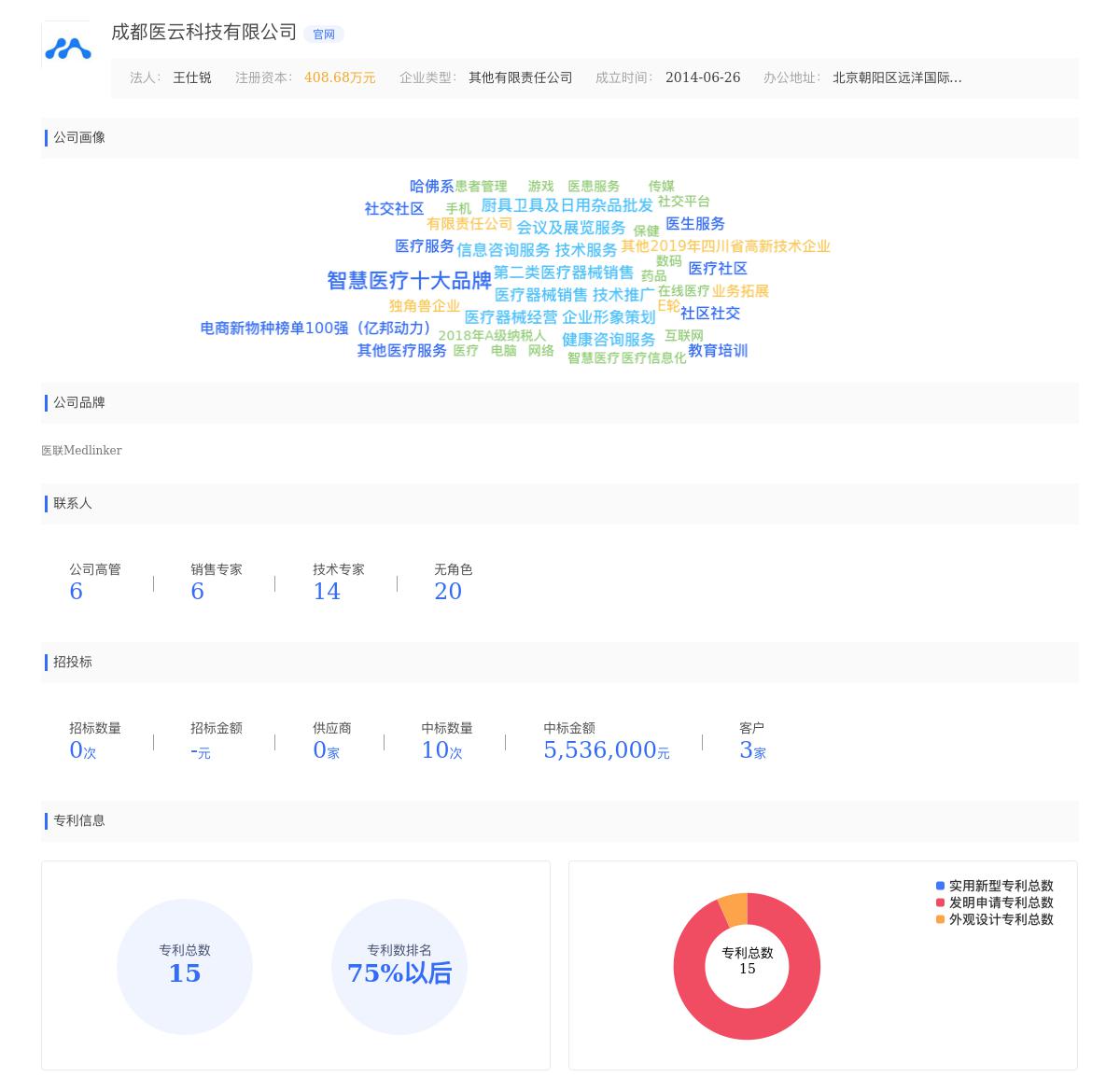Screen dimensions: 1120x1091
Task: Click the 哈佛系 tag
Action: [432, 186]
